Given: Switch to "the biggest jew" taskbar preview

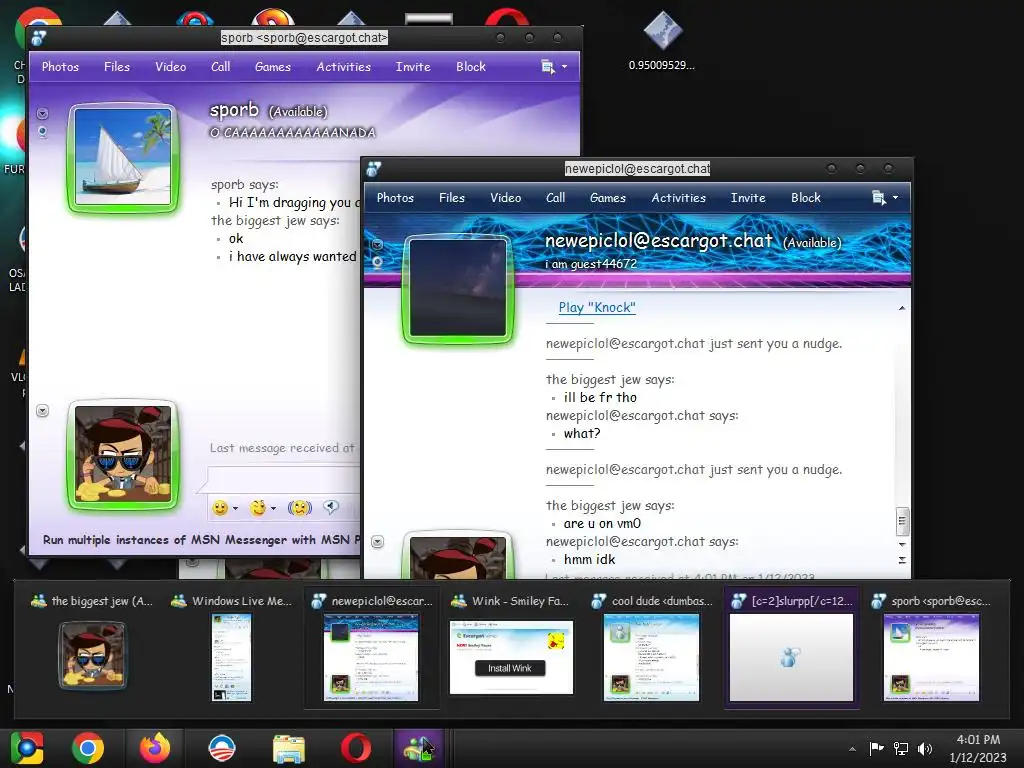Looking at the screenshot, I should (91, 646).
